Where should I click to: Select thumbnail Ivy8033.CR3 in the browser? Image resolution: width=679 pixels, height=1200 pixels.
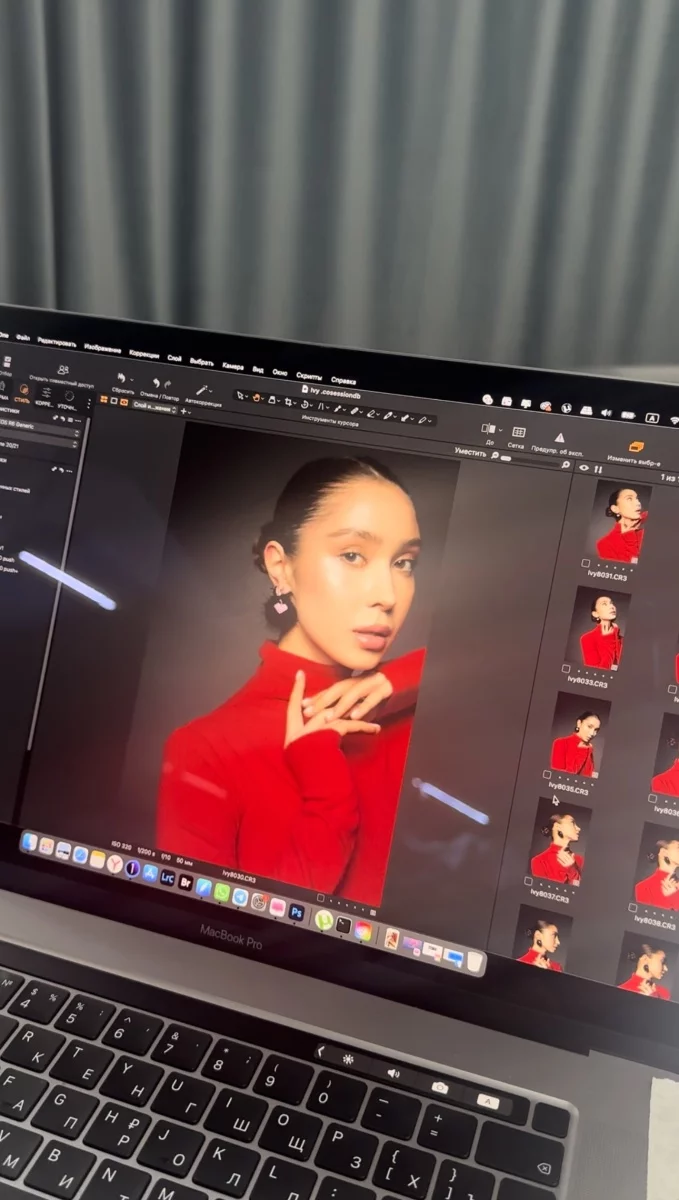pos(600,630)
